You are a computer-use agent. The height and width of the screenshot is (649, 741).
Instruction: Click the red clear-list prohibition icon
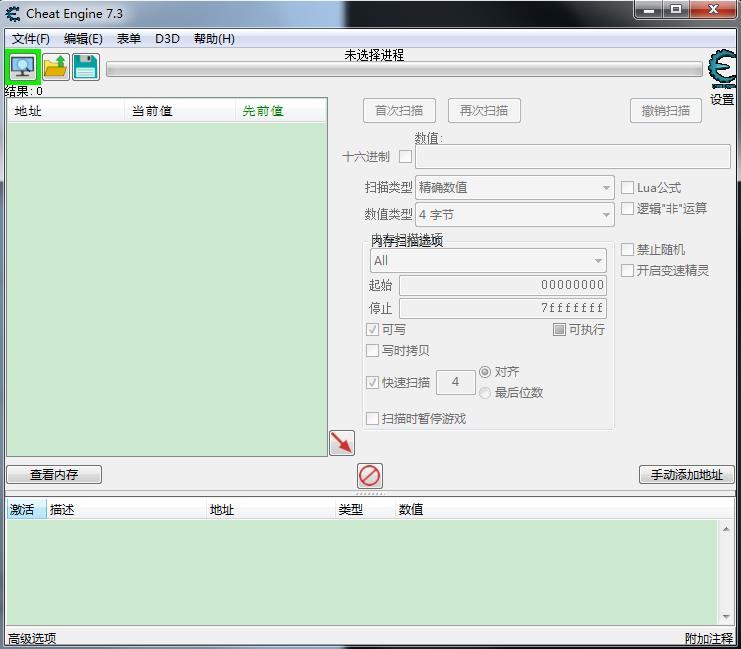(x=370, y=476)
